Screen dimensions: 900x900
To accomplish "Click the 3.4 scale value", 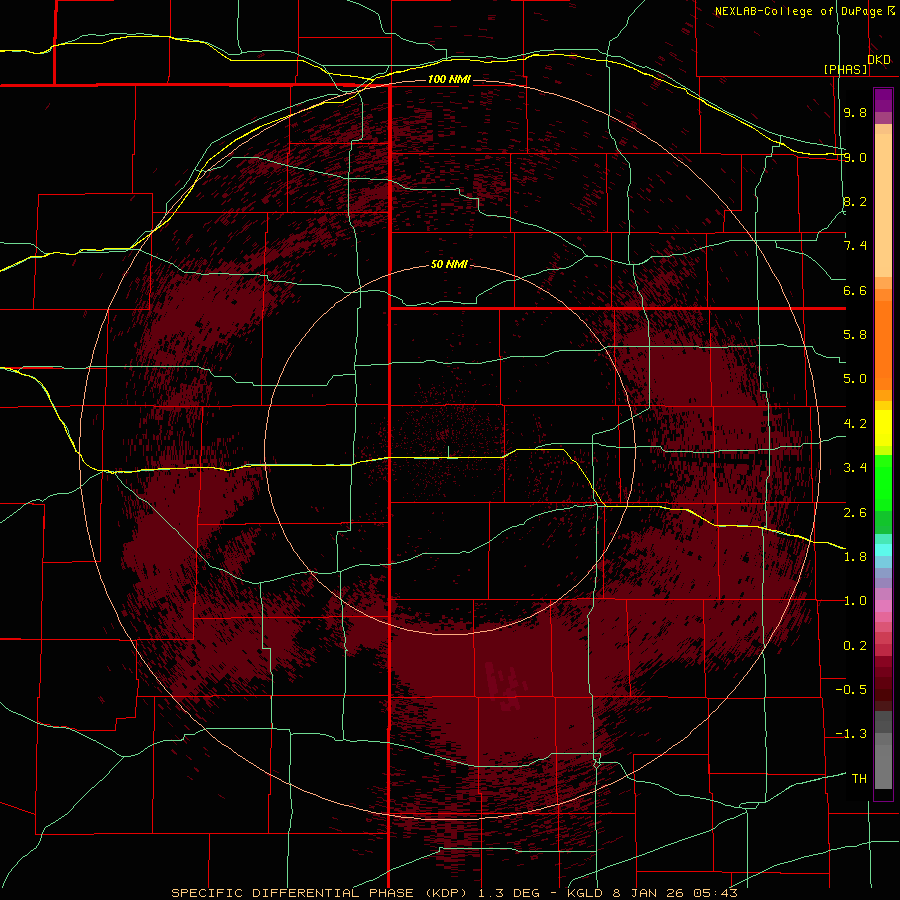I will click(x=855, y=468).
